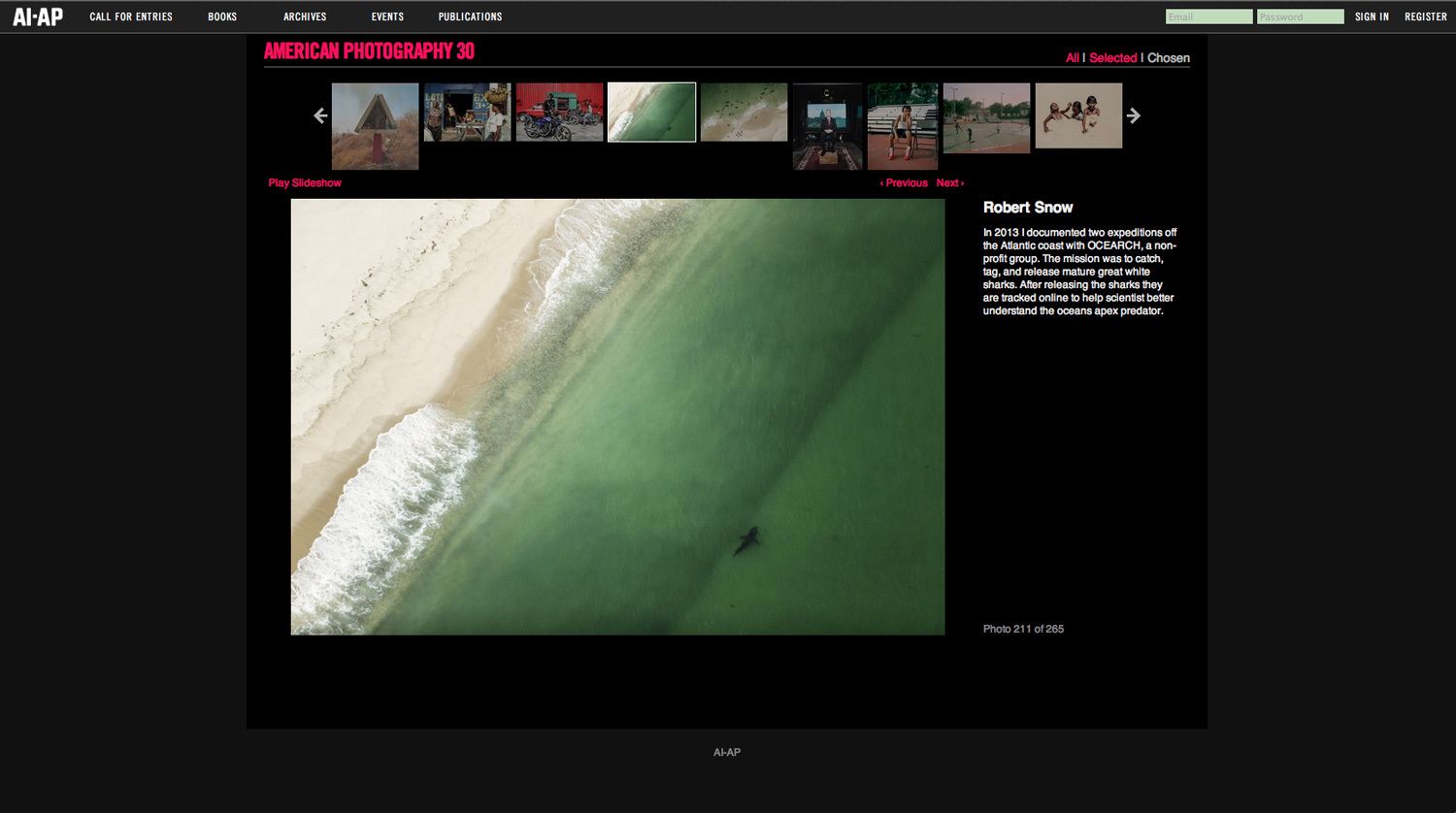Go to the Archives section
The width and height of the screenshot is (1456, 813).
coord(305,16)
